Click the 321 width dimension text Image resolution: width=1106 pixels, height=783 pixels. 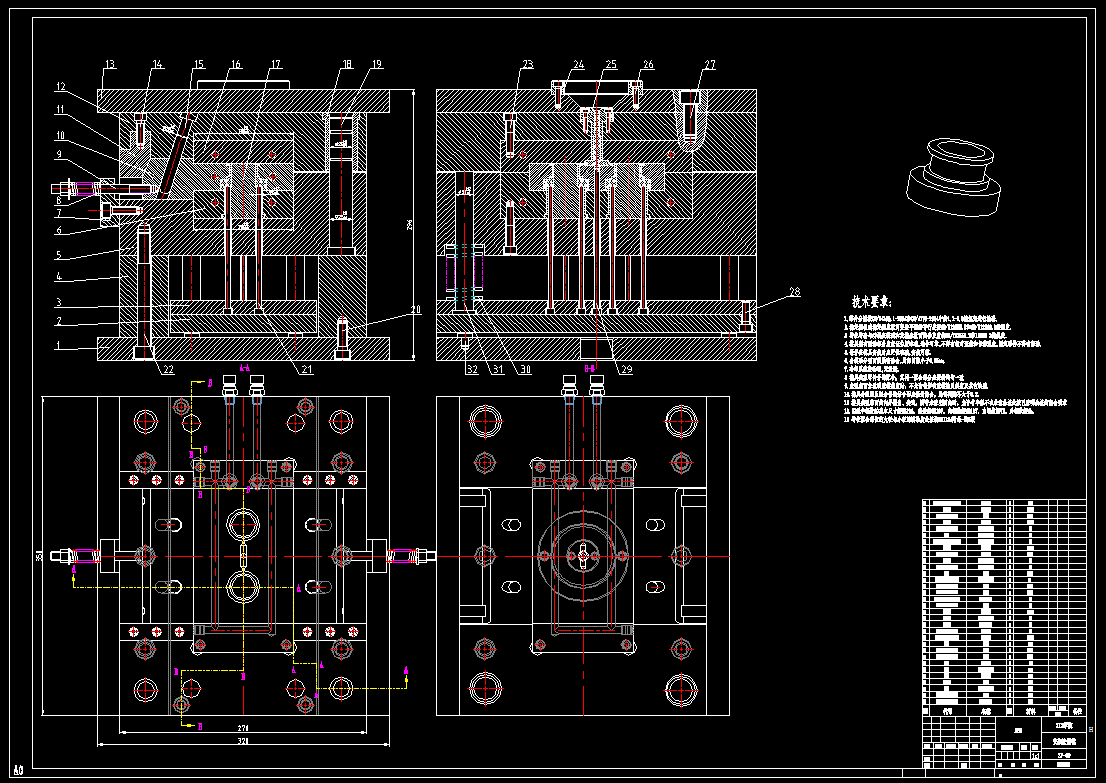point(243,741)
